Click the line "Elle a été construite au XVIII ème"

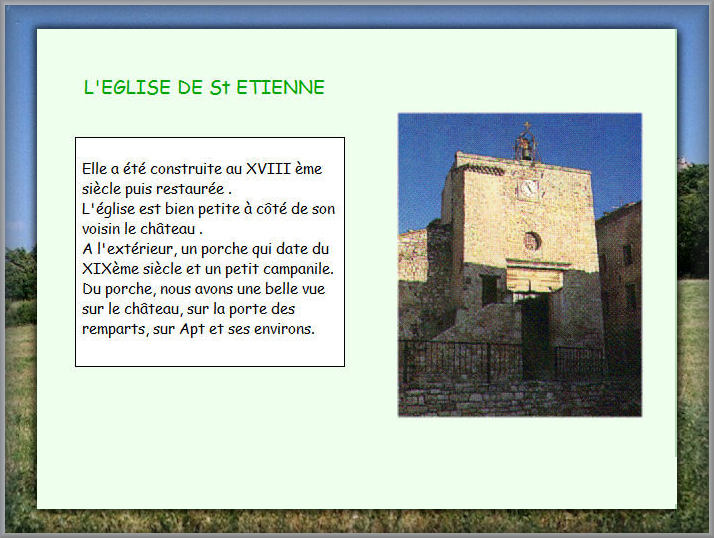click(202, 169)
